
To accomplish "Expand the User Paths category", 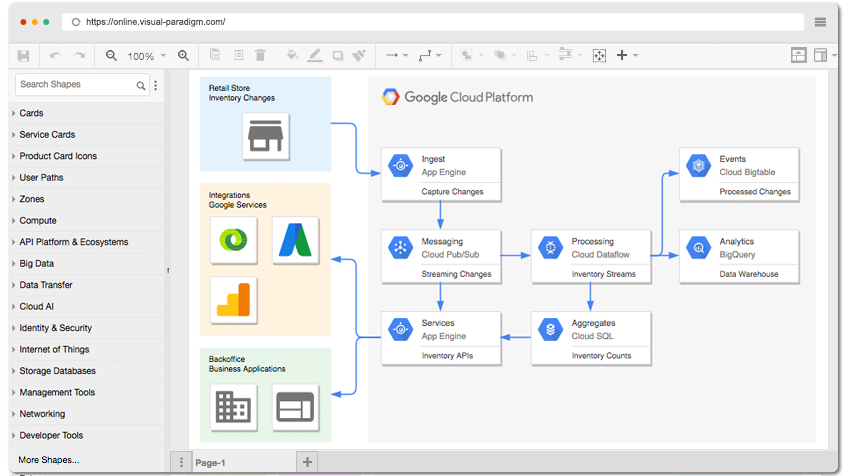I will point(87,177).
